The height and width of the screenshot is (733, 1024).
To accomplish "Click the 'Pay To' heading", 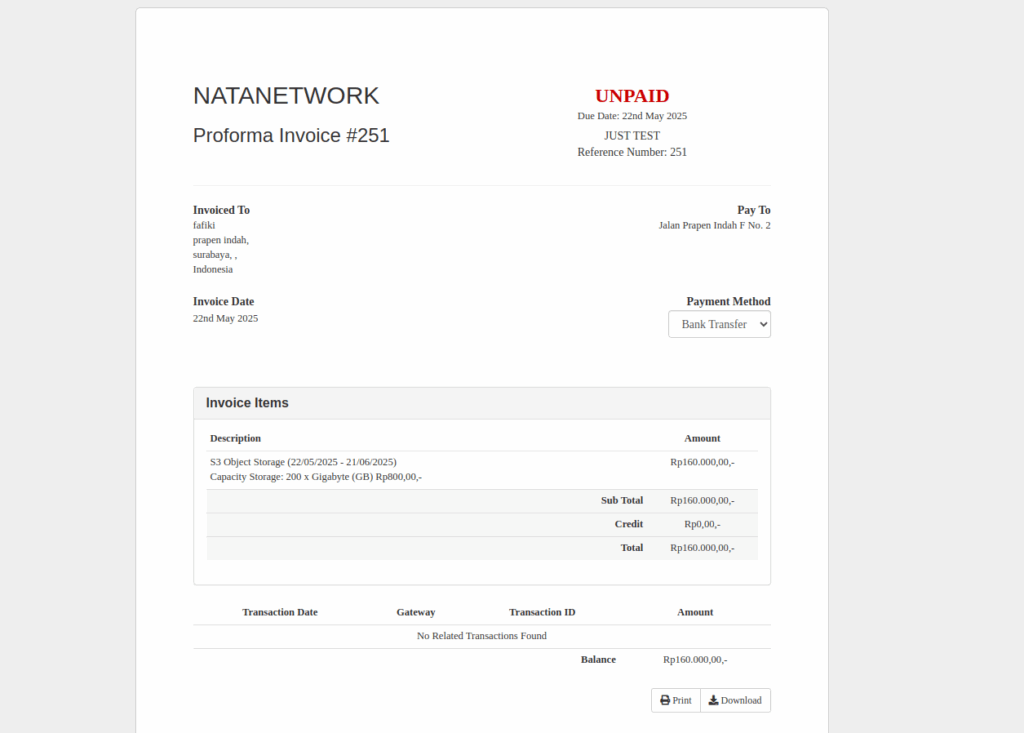I will pyautogui.click(x=754, y=210).
